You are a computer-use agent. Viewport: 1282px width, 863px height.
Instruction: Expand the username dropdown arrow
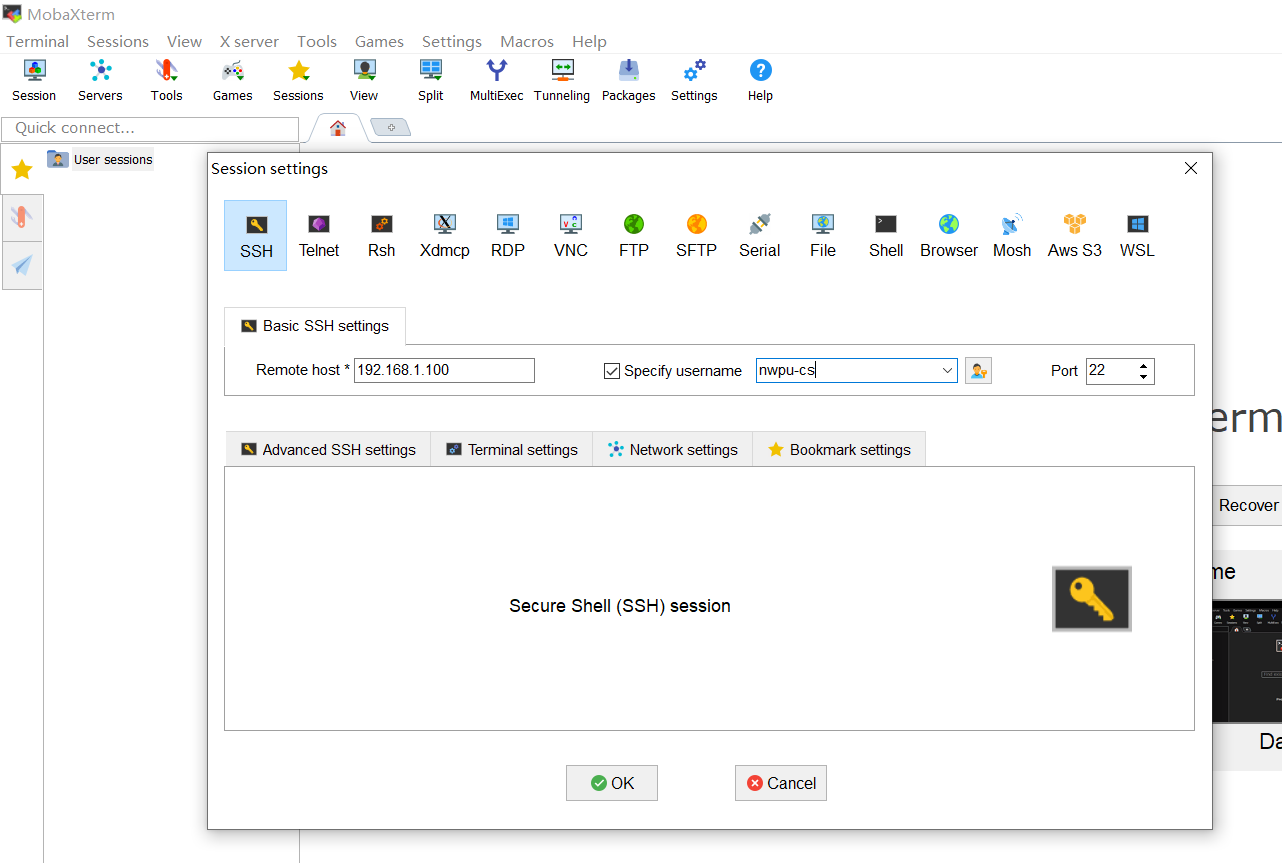click(x=947, y=371)
